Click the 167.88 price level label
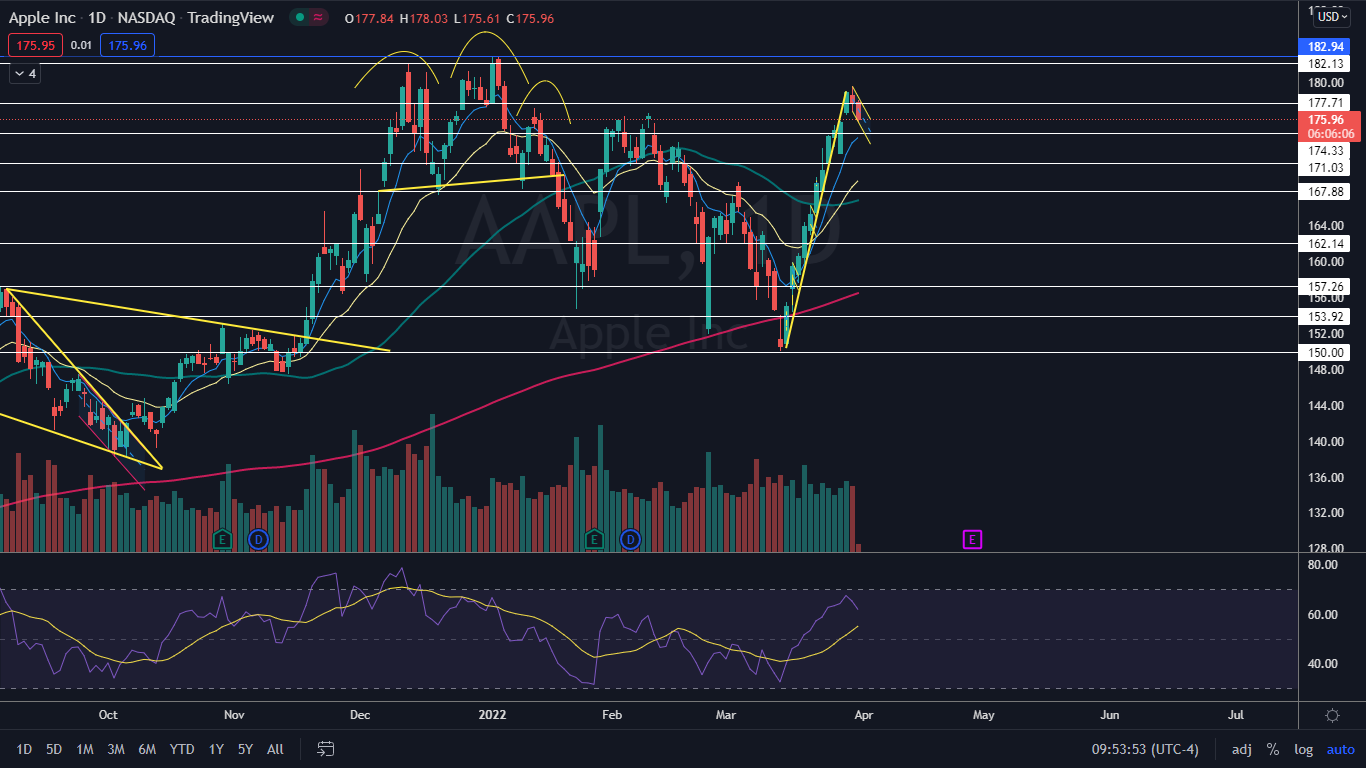Viewport: 1366px width, 768px height. [x=1325, y=191]
